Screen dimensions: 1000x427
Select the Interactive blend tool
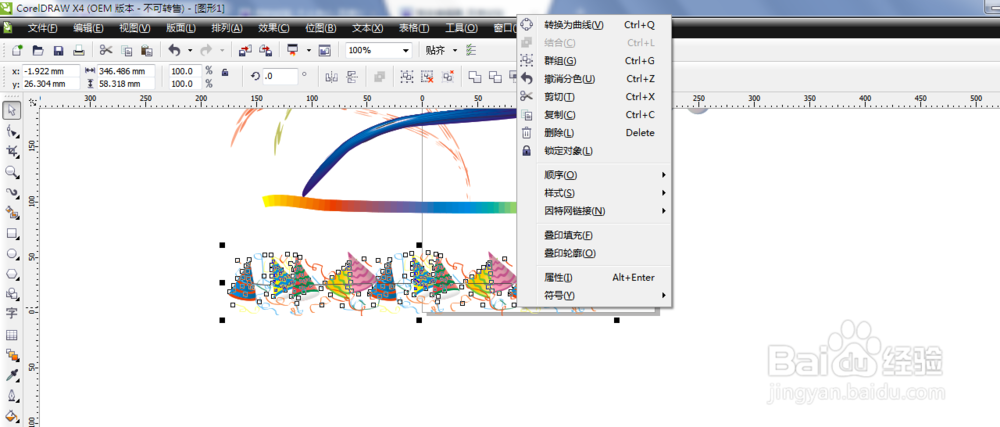point(11,355)
